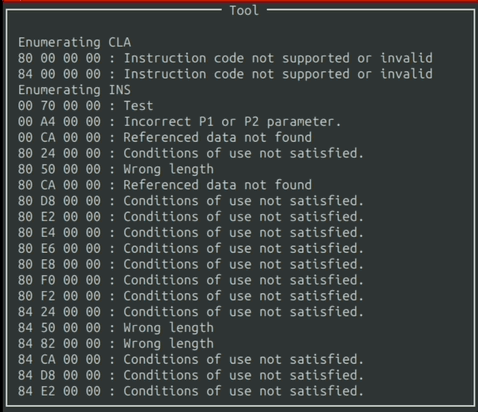Click the 84 E2 output line
Viewport: 478px width, 412px height.
(191, 391)
